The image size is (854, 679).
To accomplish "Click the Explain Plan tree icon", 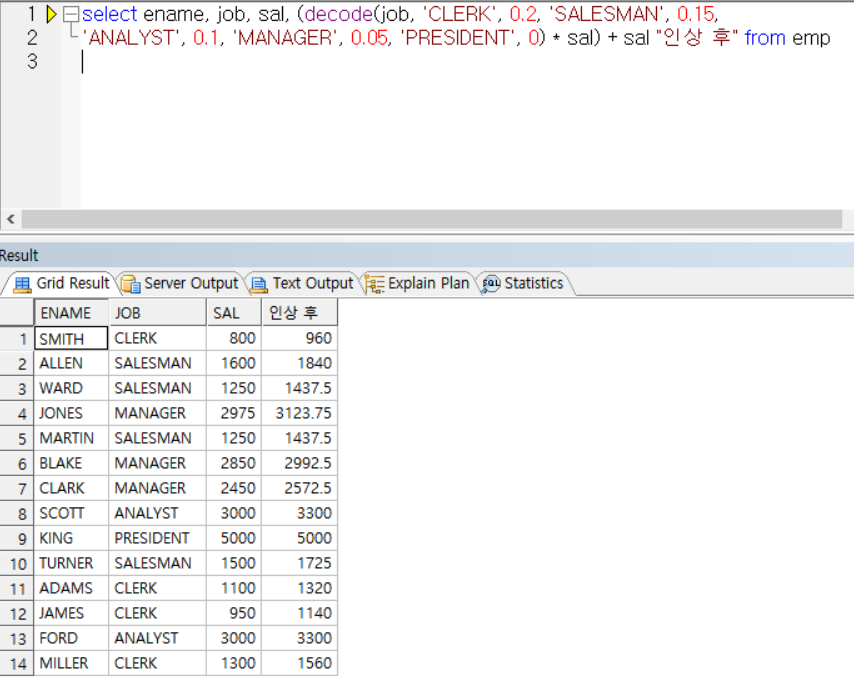I will 375,284.
